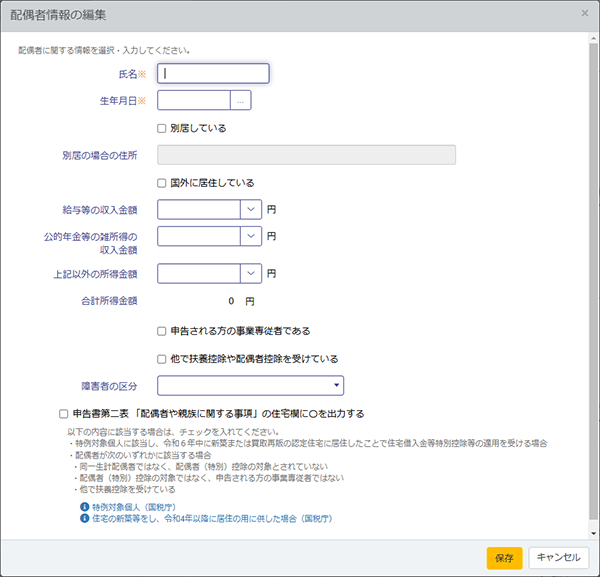Close the 配偶者情報の編集 dialog with X
Viewport: 600px width, 577px height.
584,14
